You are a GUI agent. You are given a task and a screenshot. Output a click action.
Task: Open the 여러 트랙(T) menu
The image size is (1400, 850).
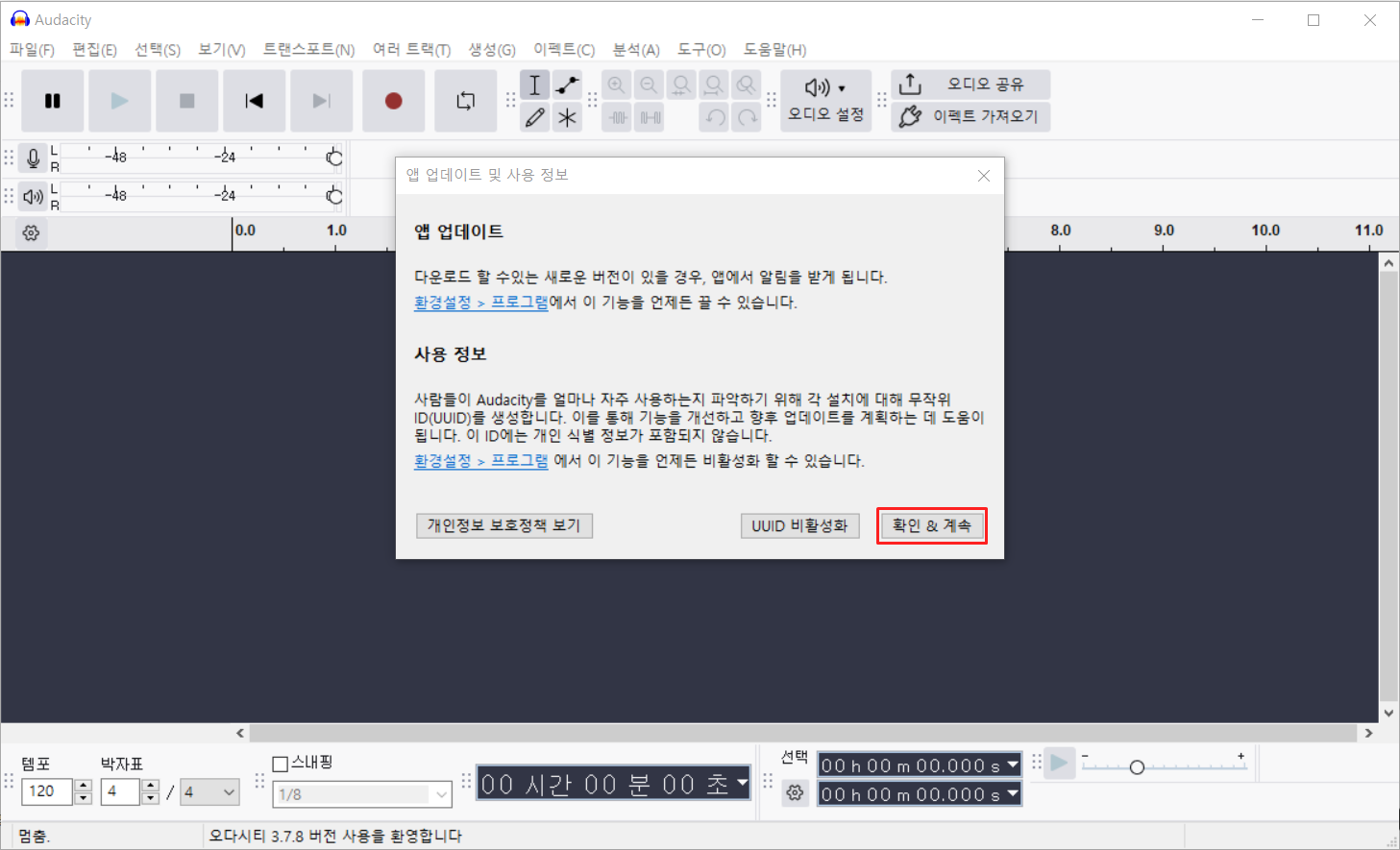tap(411, 50)
